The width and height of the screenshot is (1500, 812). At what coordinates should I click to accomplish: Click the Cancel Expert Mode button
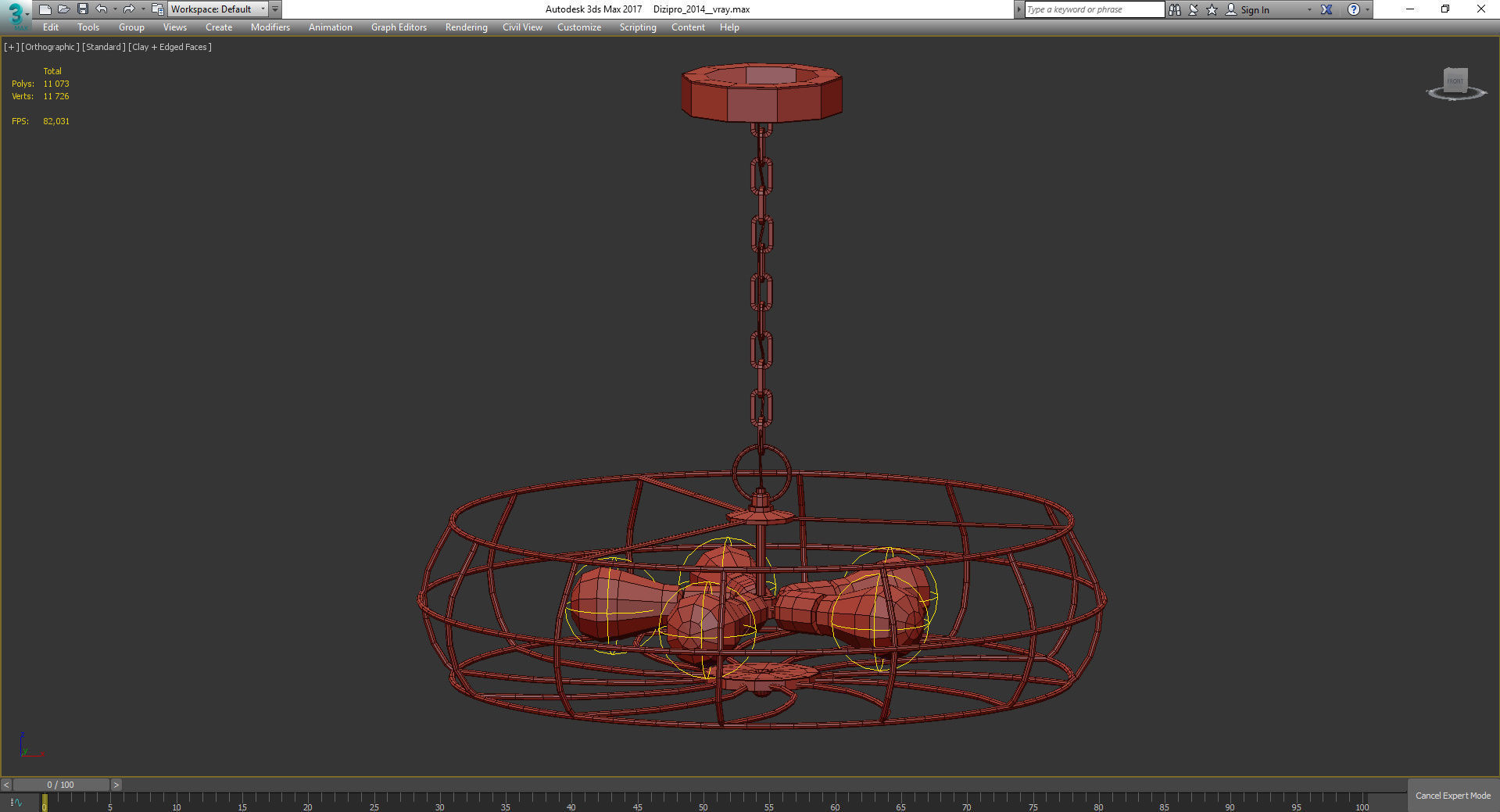pyautogui.click(x=1453, y=796)
